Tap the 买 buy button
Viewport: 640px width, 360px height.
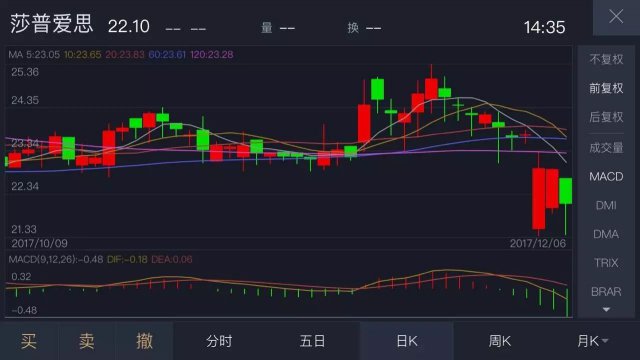point(29,341)
